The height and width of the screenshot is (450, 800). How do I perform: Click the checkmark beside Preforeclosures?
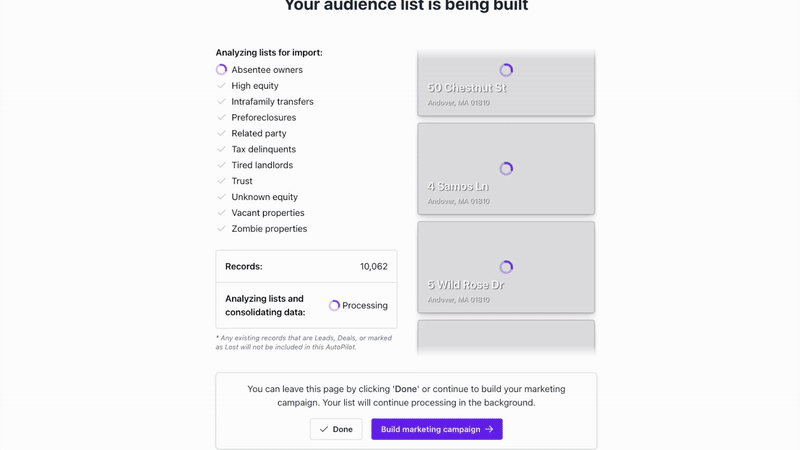click(x=222, y=118)
